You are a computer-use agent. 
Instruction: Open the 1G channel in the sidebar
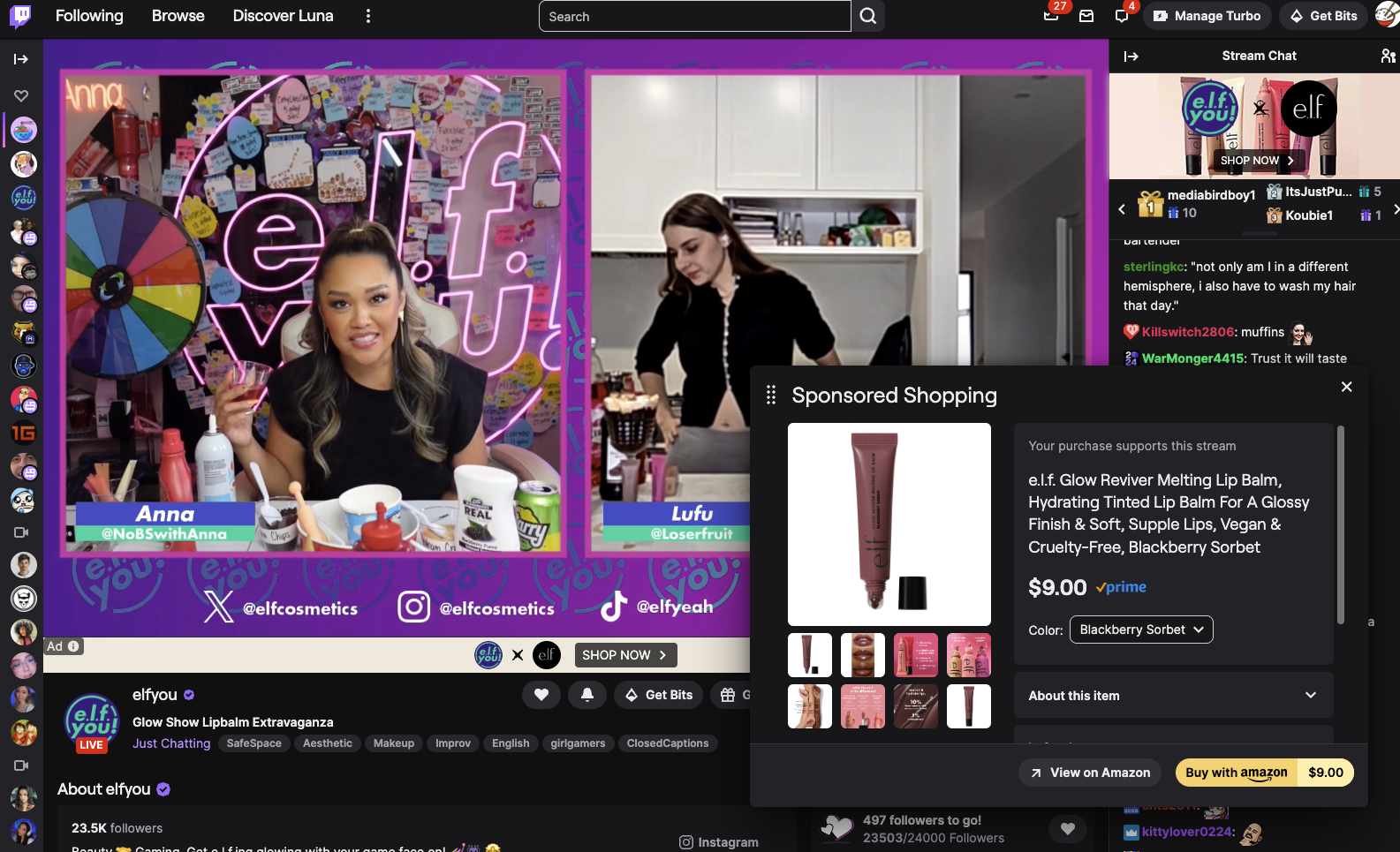(23, 434)
